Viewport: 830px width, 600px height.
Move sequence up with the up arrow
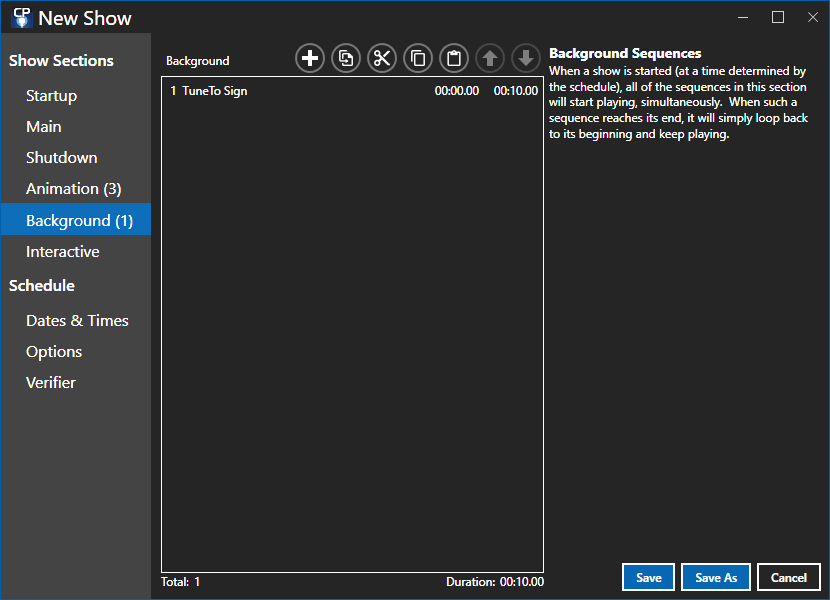(x=490, y=58)
